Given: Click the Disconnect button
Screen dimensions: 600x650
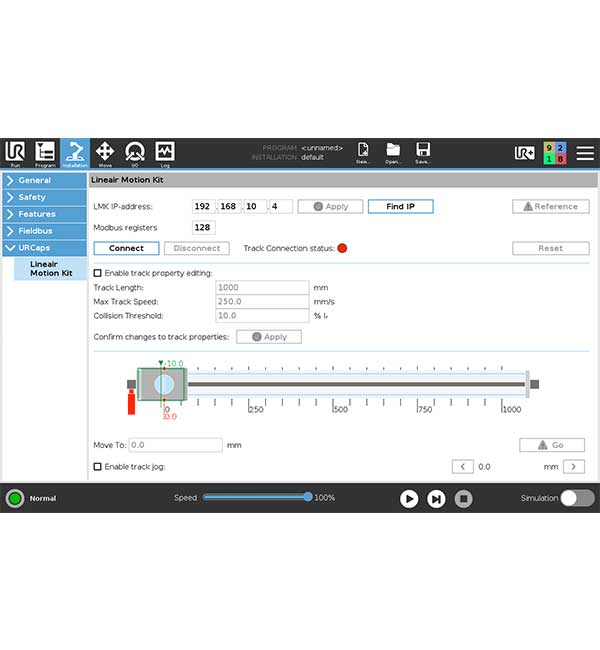Looking at the screenshot, I should [197, 248].
